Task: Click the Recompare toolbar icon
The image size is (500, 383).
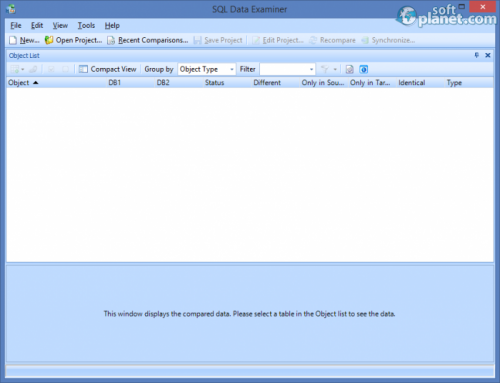Action: point(313,40)
